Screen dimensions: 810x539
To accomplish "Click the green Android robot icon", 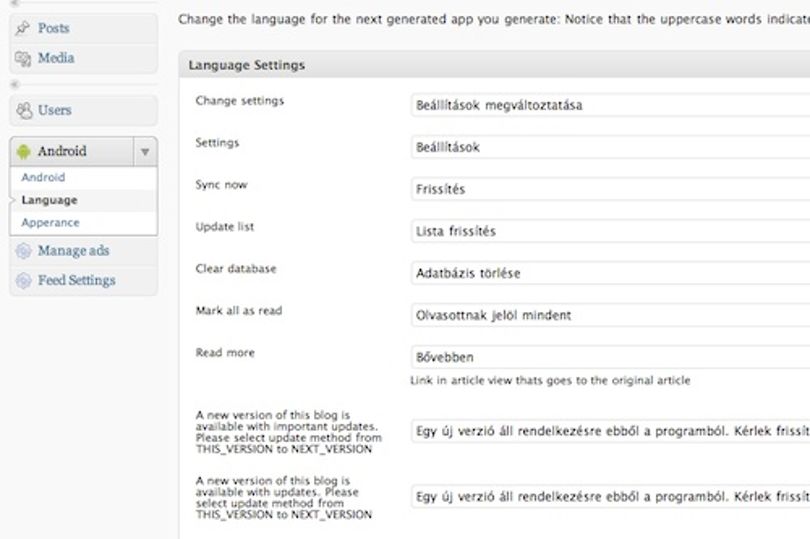I will [23, 151].
